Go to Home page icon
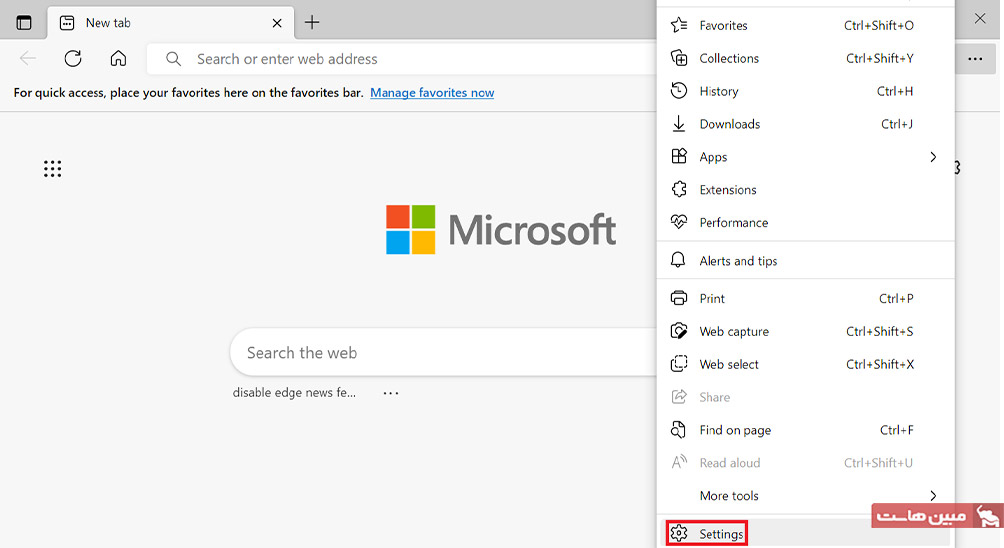The width and height of the screenshot is (1004, 548). (118, 59)
